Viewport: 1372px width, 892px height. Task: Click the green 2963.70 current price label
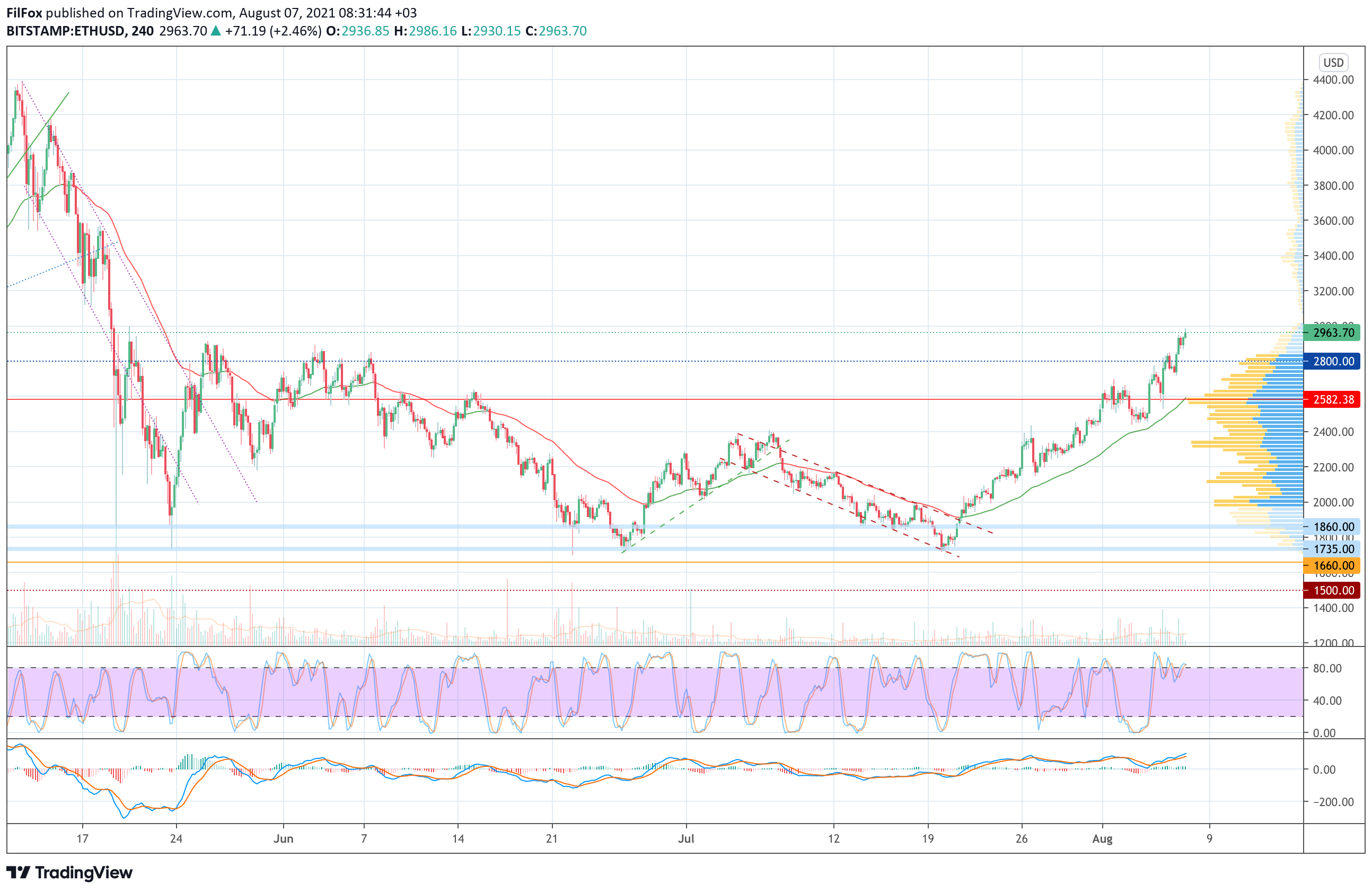coord(1333,333)
